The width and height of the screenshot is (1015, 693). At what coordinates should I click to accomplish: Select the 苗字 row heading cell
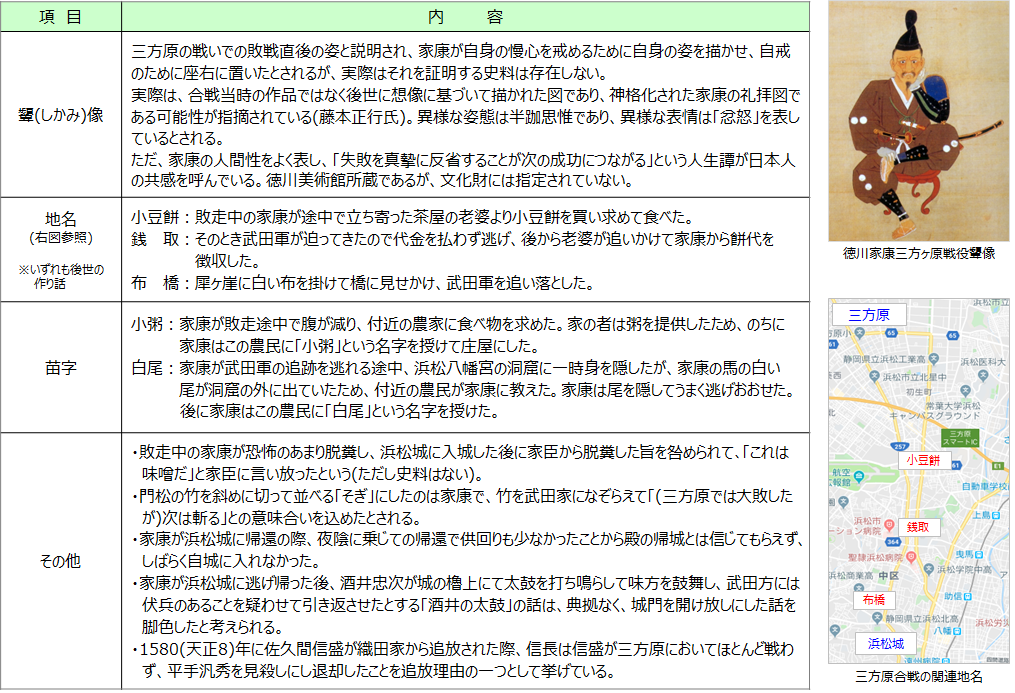[x=61, y=367]
